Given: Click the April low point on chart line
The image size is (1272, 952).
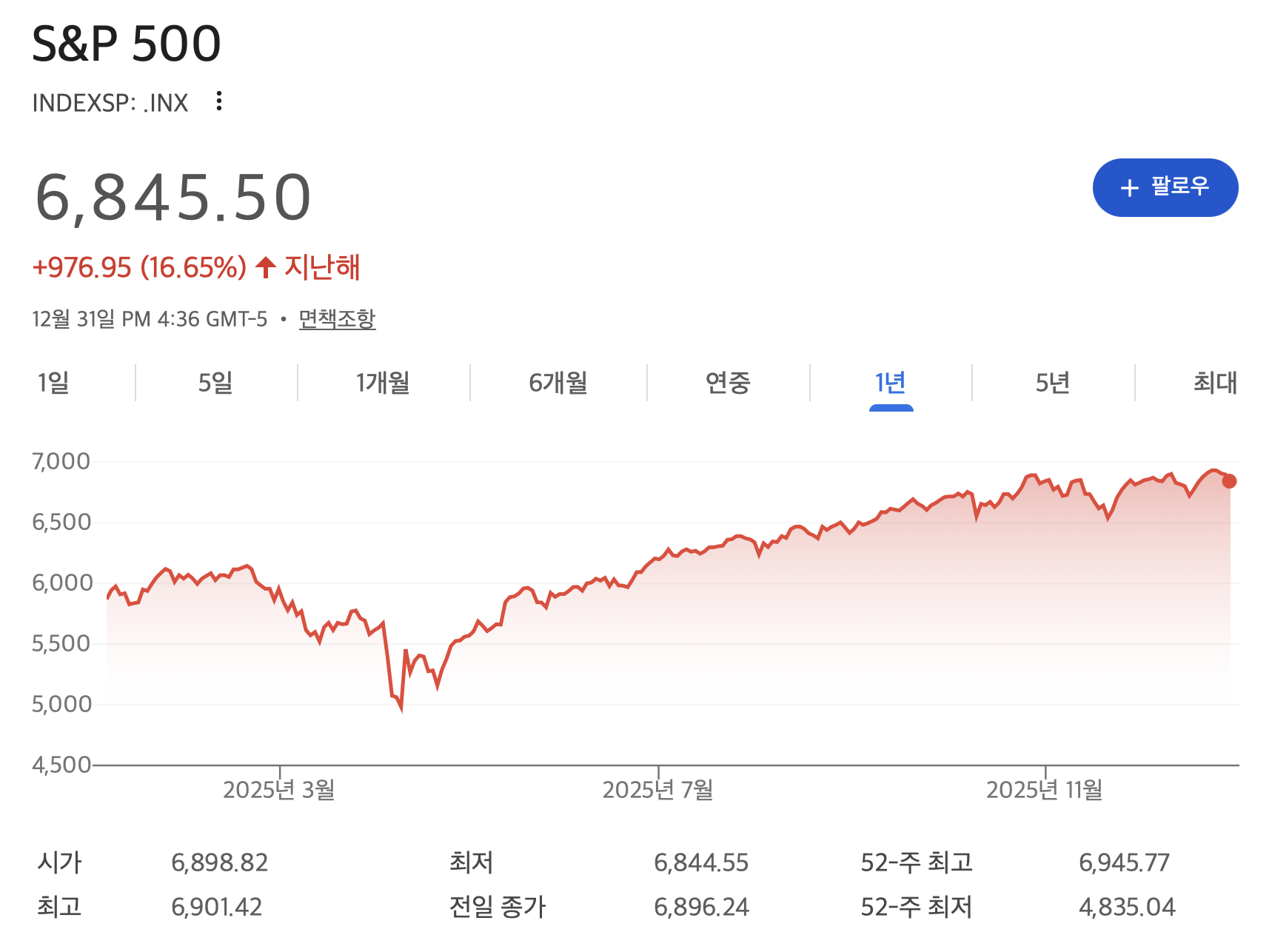Looking at the screenshot, I should tap(401, 708).
